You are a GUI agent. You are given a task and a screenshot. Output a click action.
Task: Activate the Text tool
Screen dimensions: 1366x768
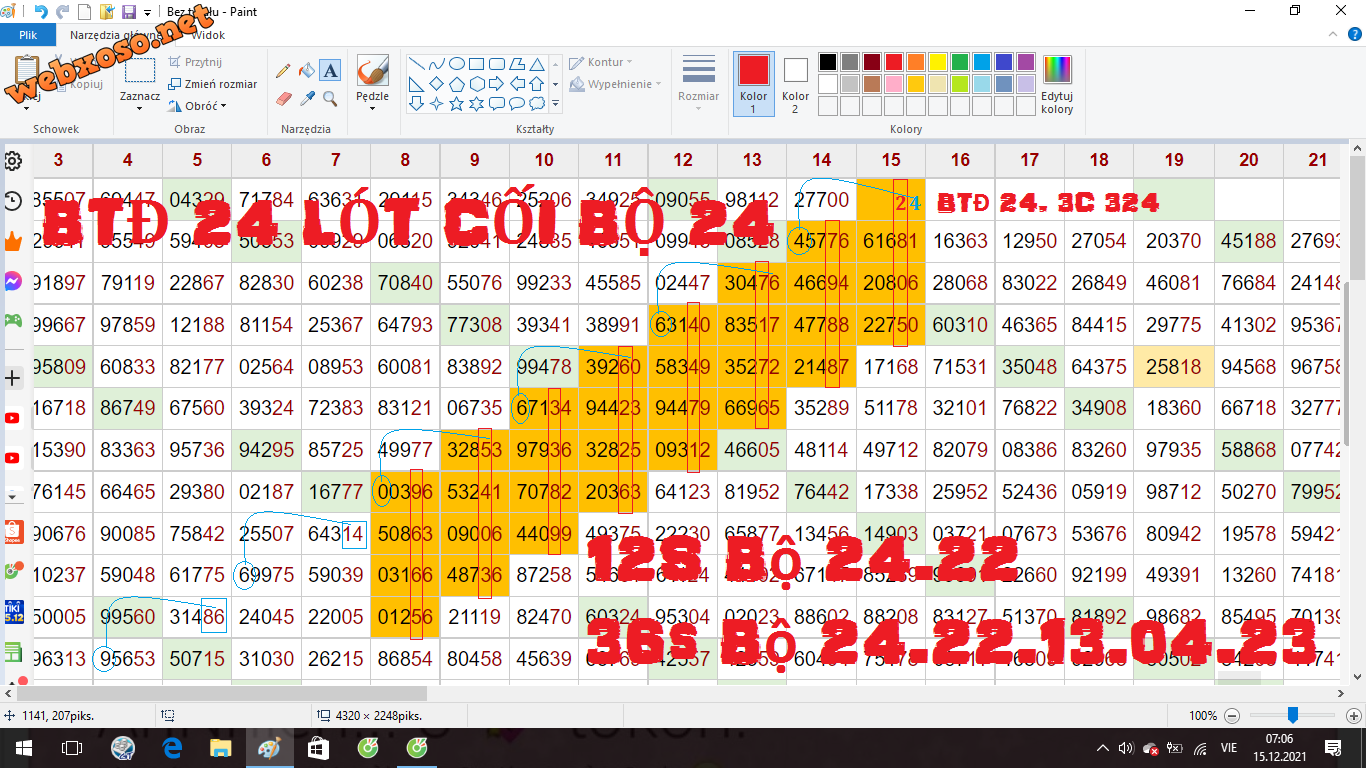tap(330, 71)
